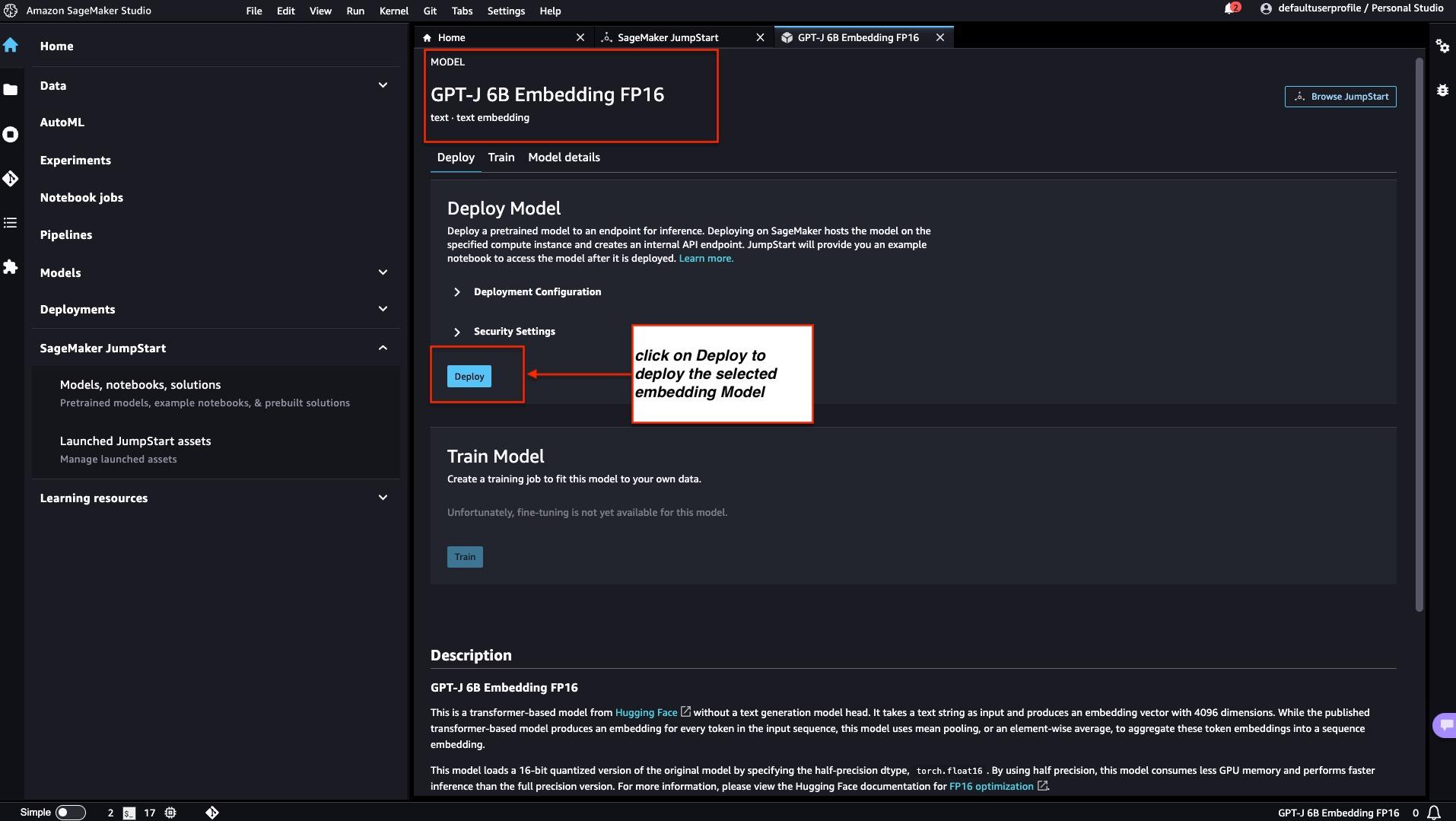Open the Git menu
1456x821 pixels.
coord(430,11)
